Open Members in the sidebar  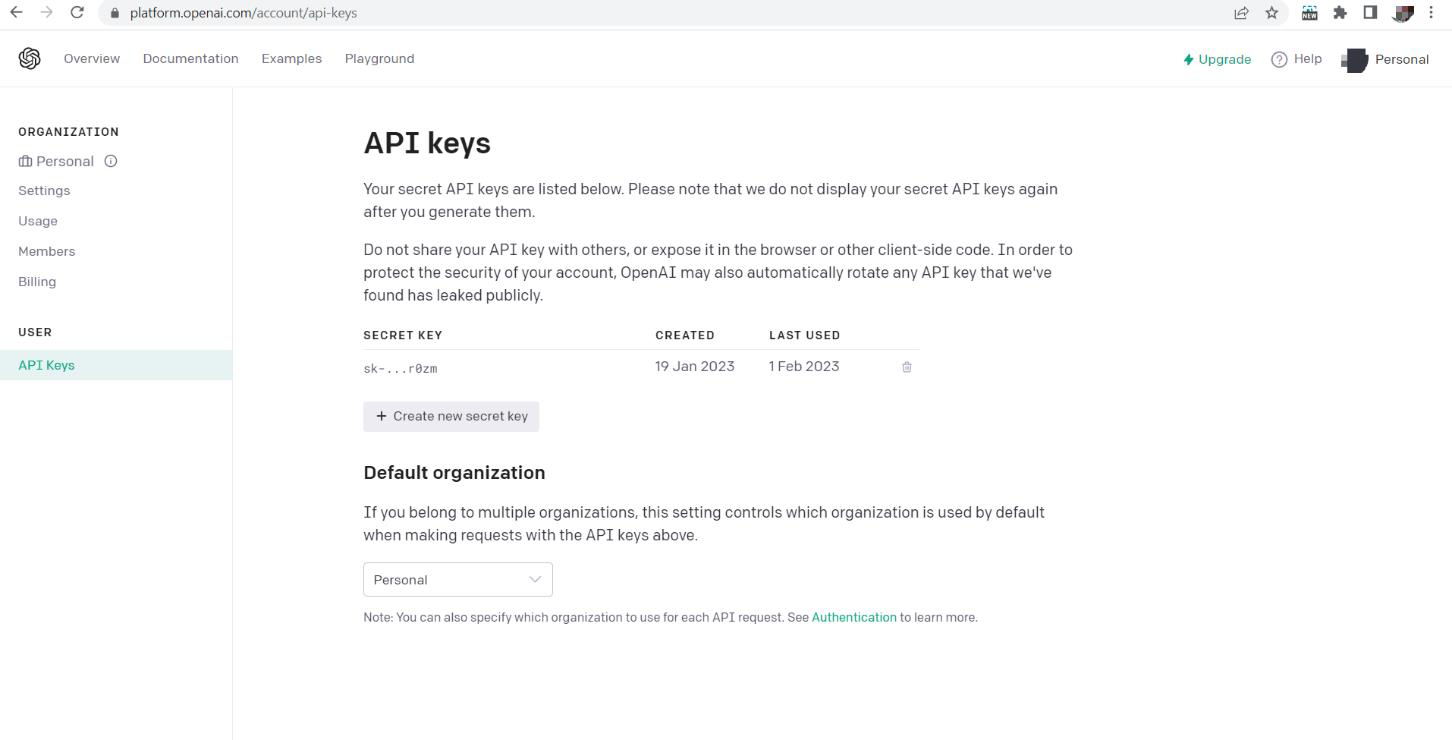click(47, 251)
